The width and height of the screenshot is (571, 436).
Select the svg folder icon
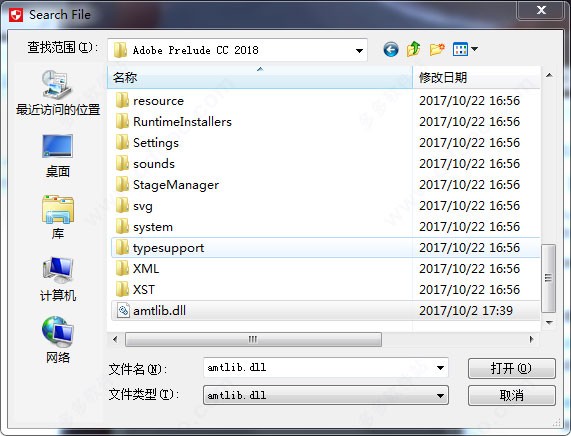(122, 205)
